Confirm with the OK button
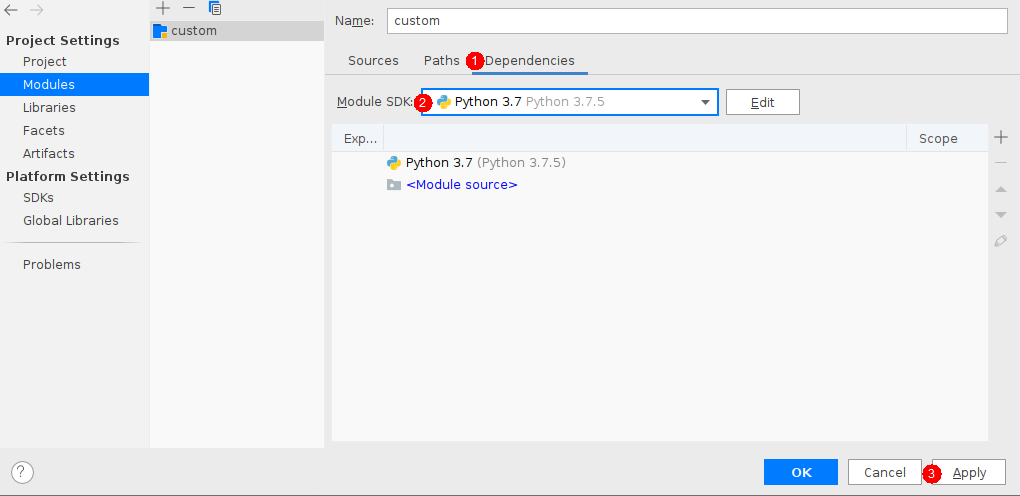The height and width of the screenshot is (496, 1020). 801,473
